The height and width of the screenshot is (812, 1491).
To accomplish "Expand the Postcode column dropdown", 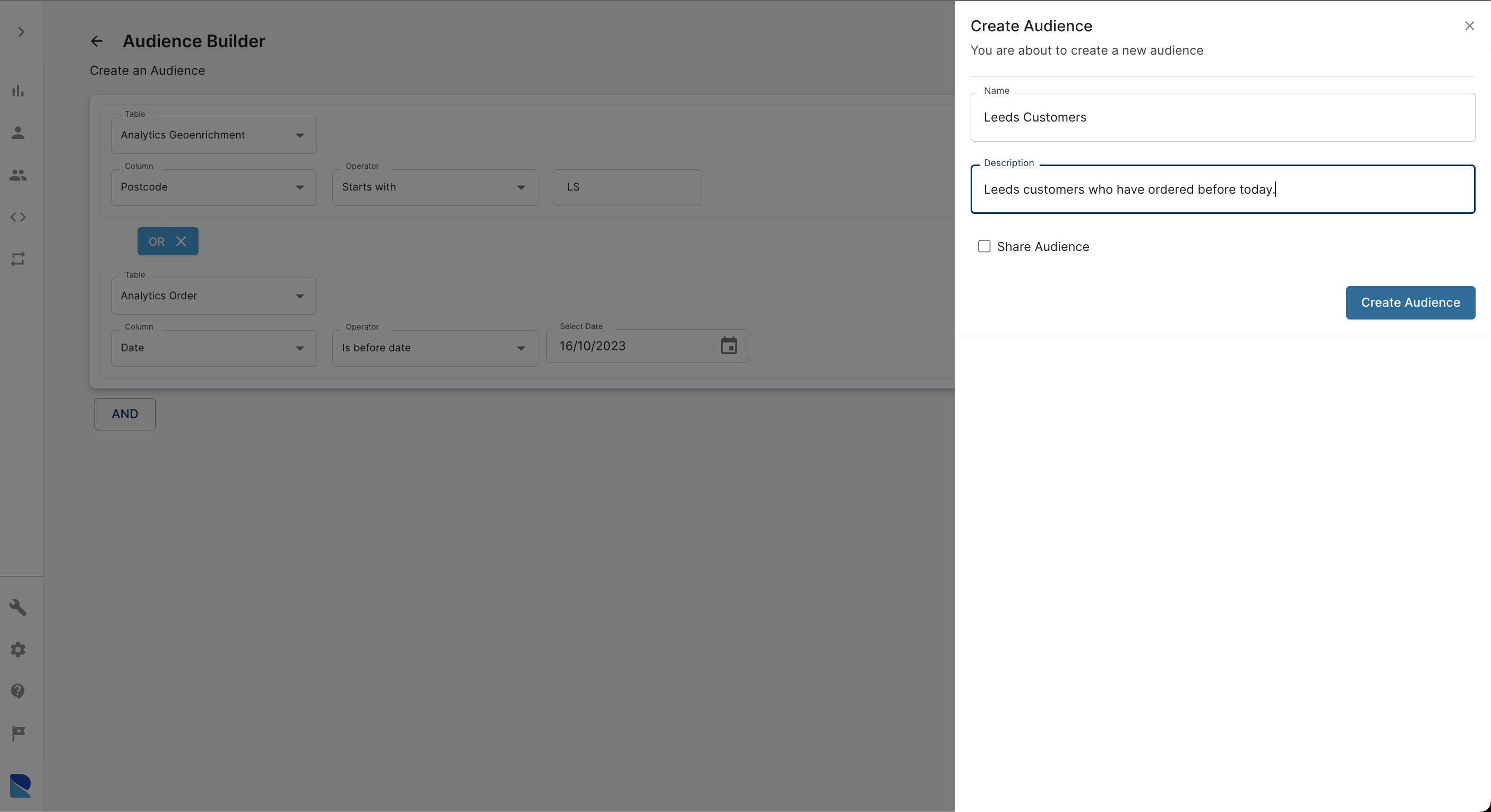I will click(x=299, y=187).
